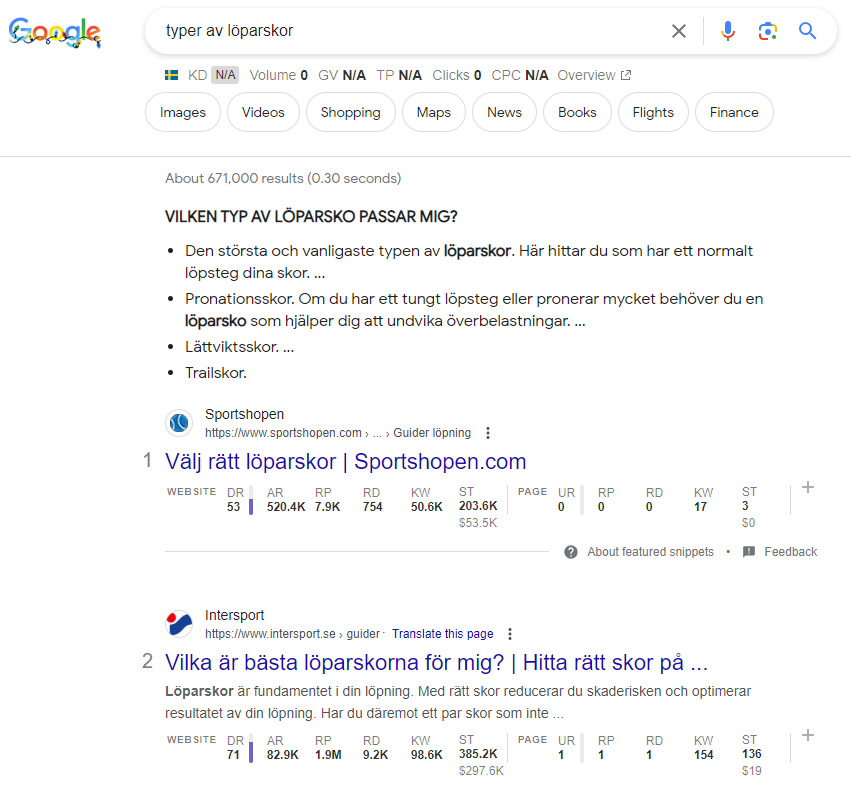Open Google Lens image search icon
This screenshot has height=809, width=851.
click(767, 31)
